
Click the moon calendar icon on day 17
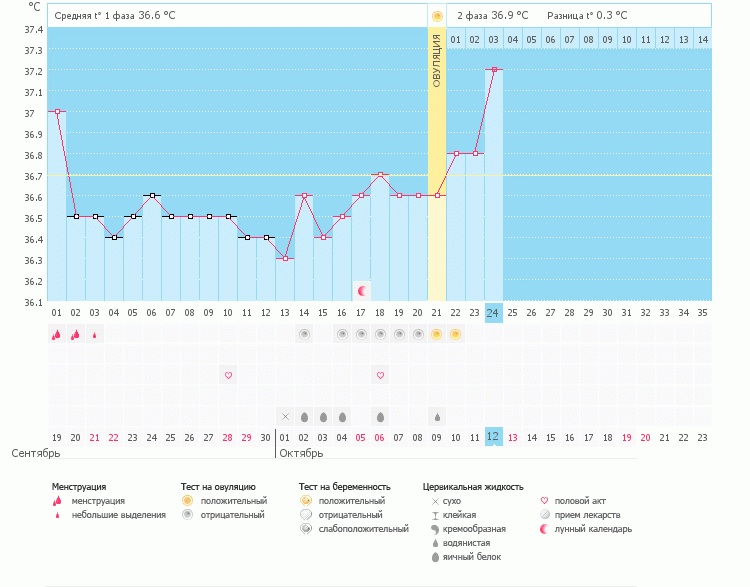coord(362,290)
